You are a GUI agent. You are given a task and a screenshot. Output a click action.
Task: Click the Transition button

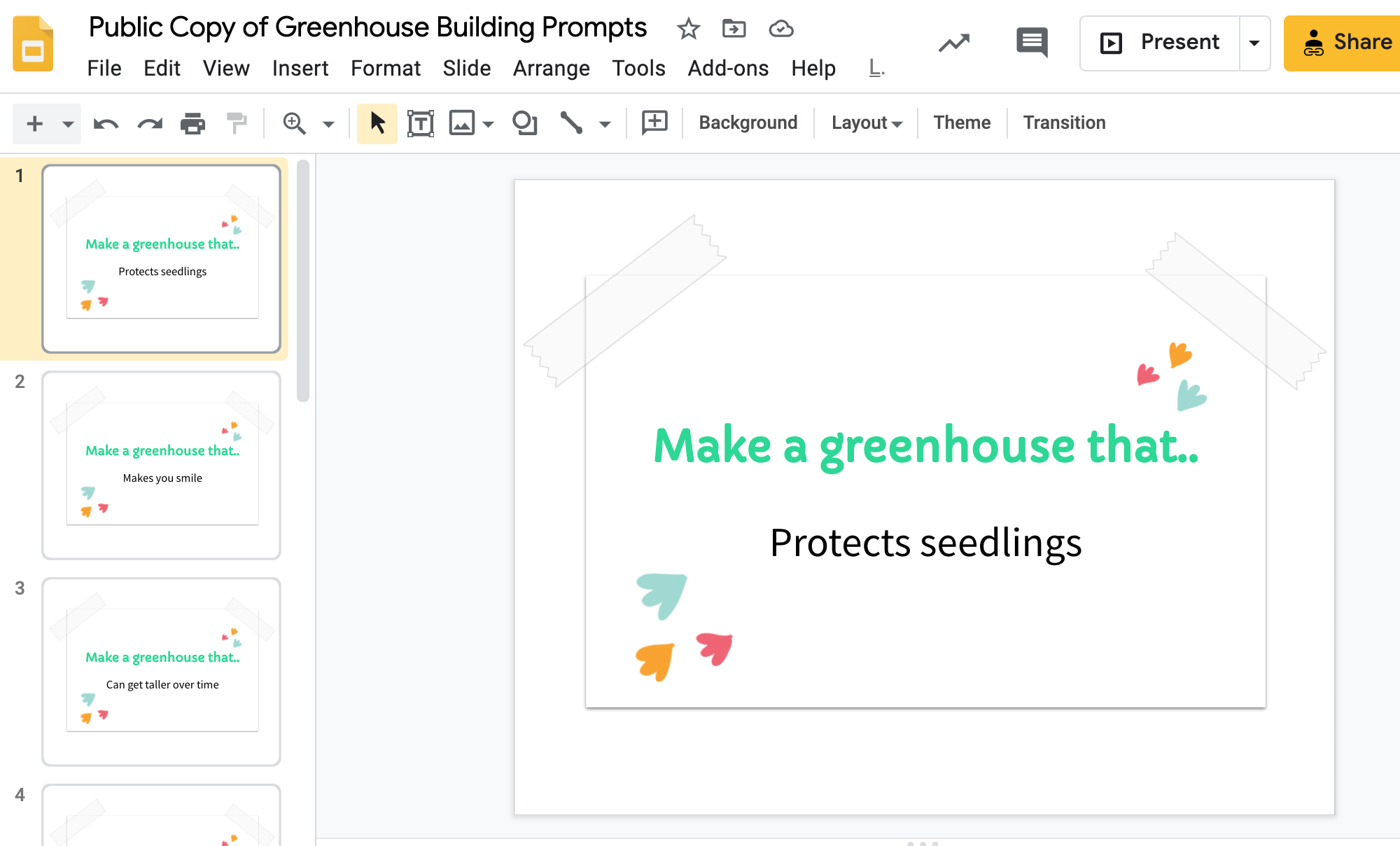[1064, 122]
